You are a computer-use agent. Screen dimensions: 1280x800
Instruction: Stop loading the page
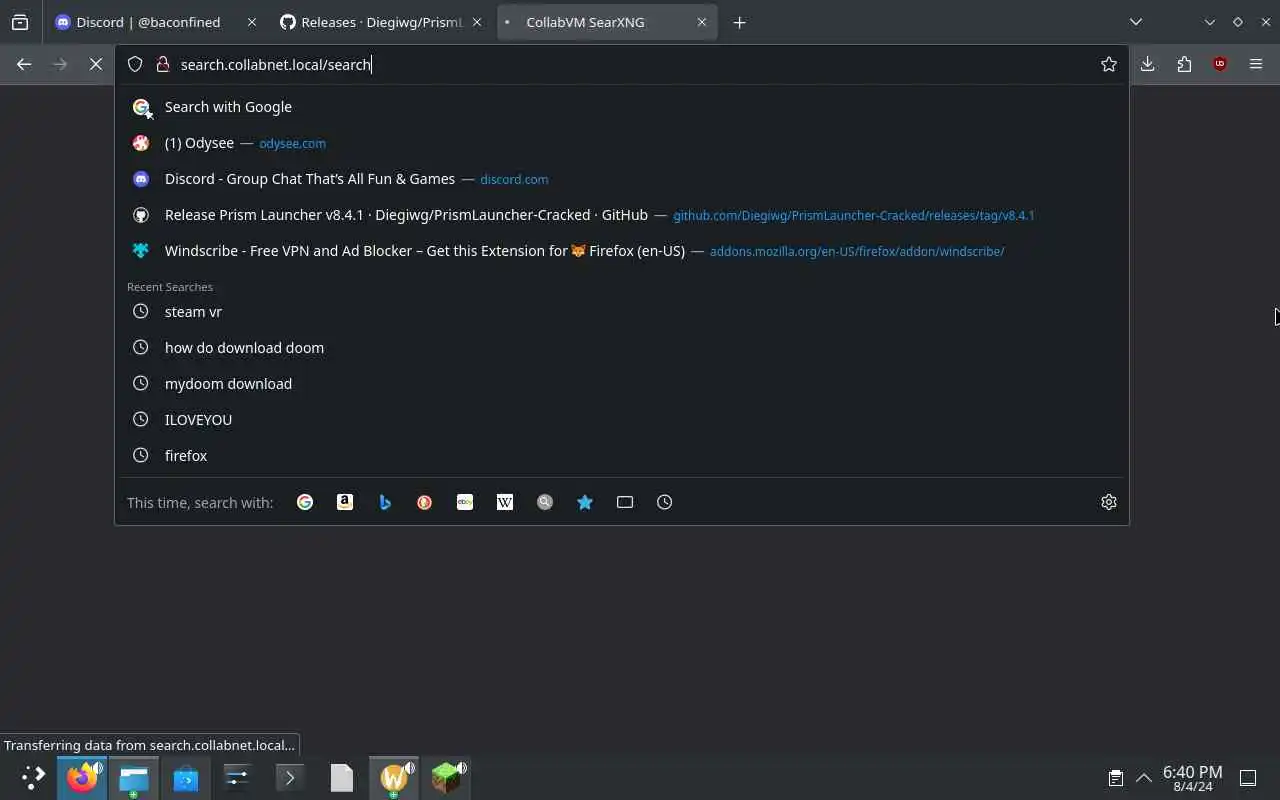[96, 64]
